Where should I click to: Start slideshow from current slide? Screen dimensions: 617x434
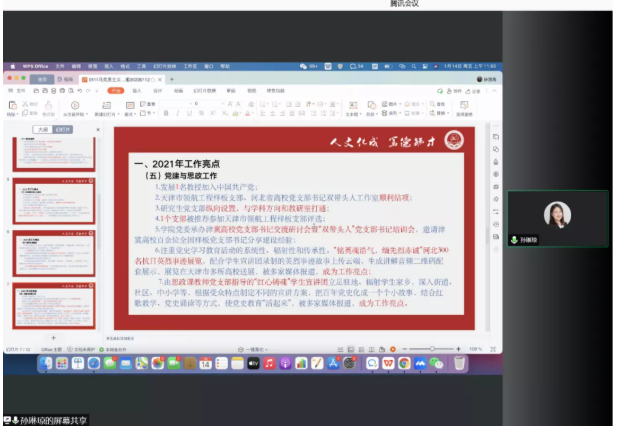(75, 105)
